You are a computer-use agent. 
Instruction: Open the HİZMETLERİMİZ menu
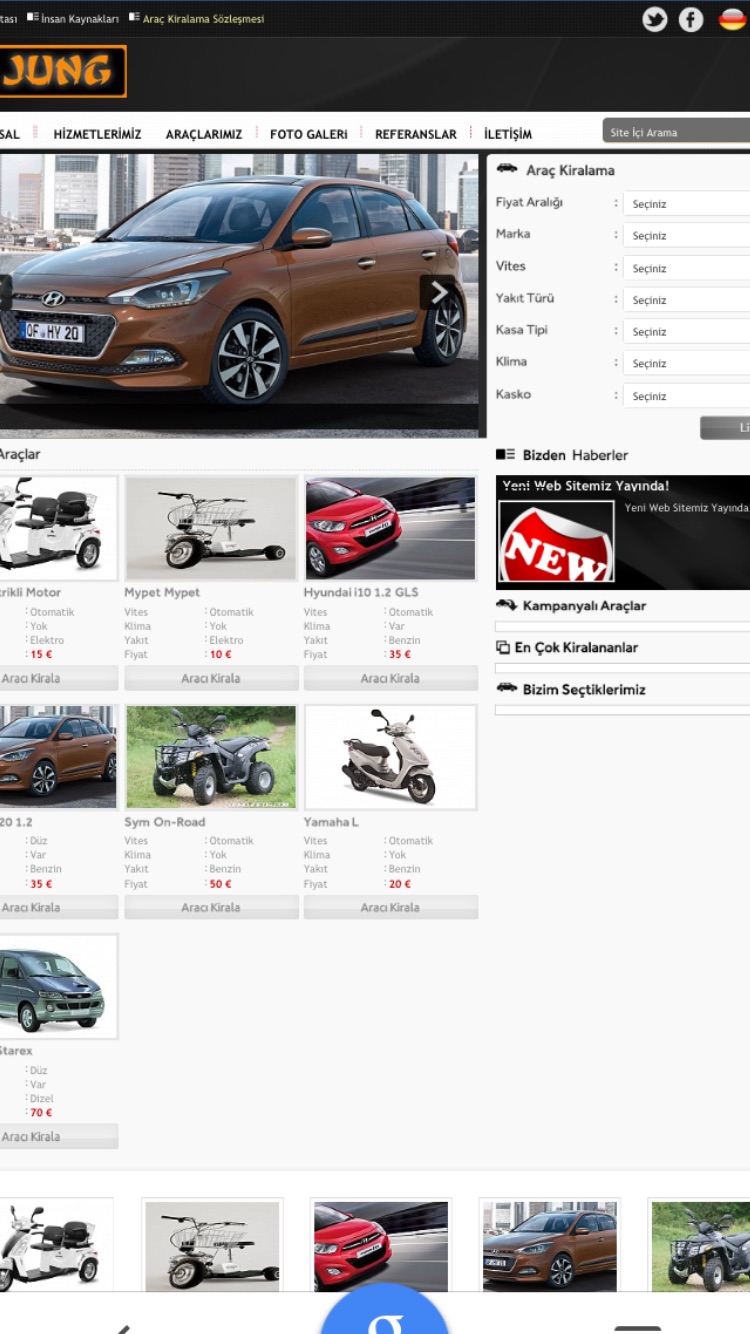97,134
